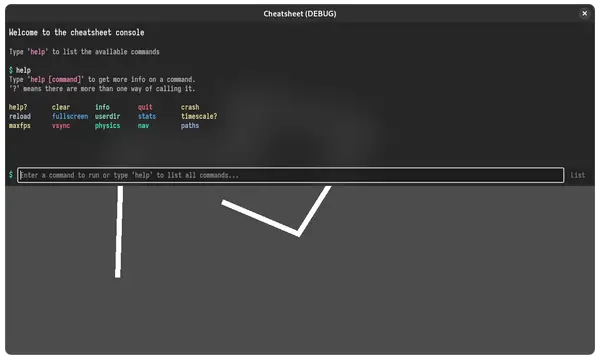
Task: Click the 'clear' command text
Action: [61, 107]
